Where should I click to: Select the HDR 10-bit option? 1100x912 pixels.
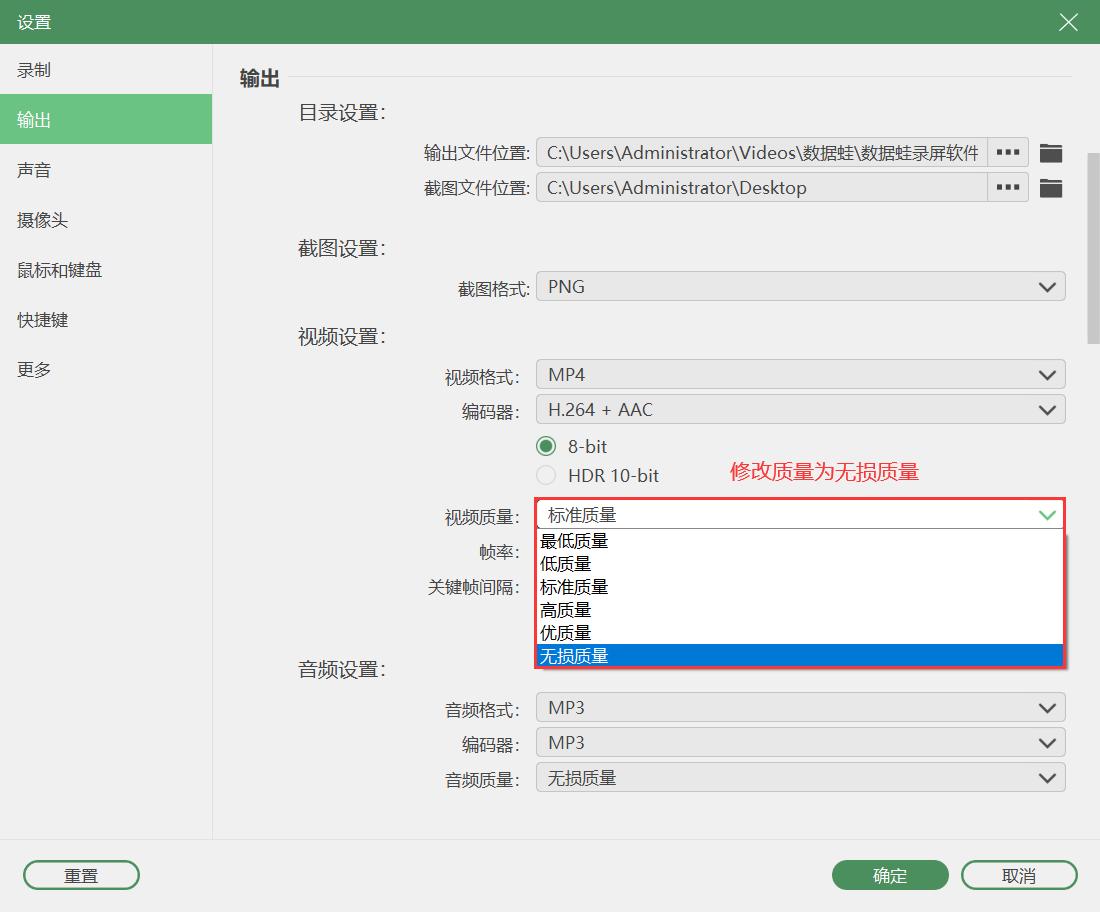(x=547, y=476)
